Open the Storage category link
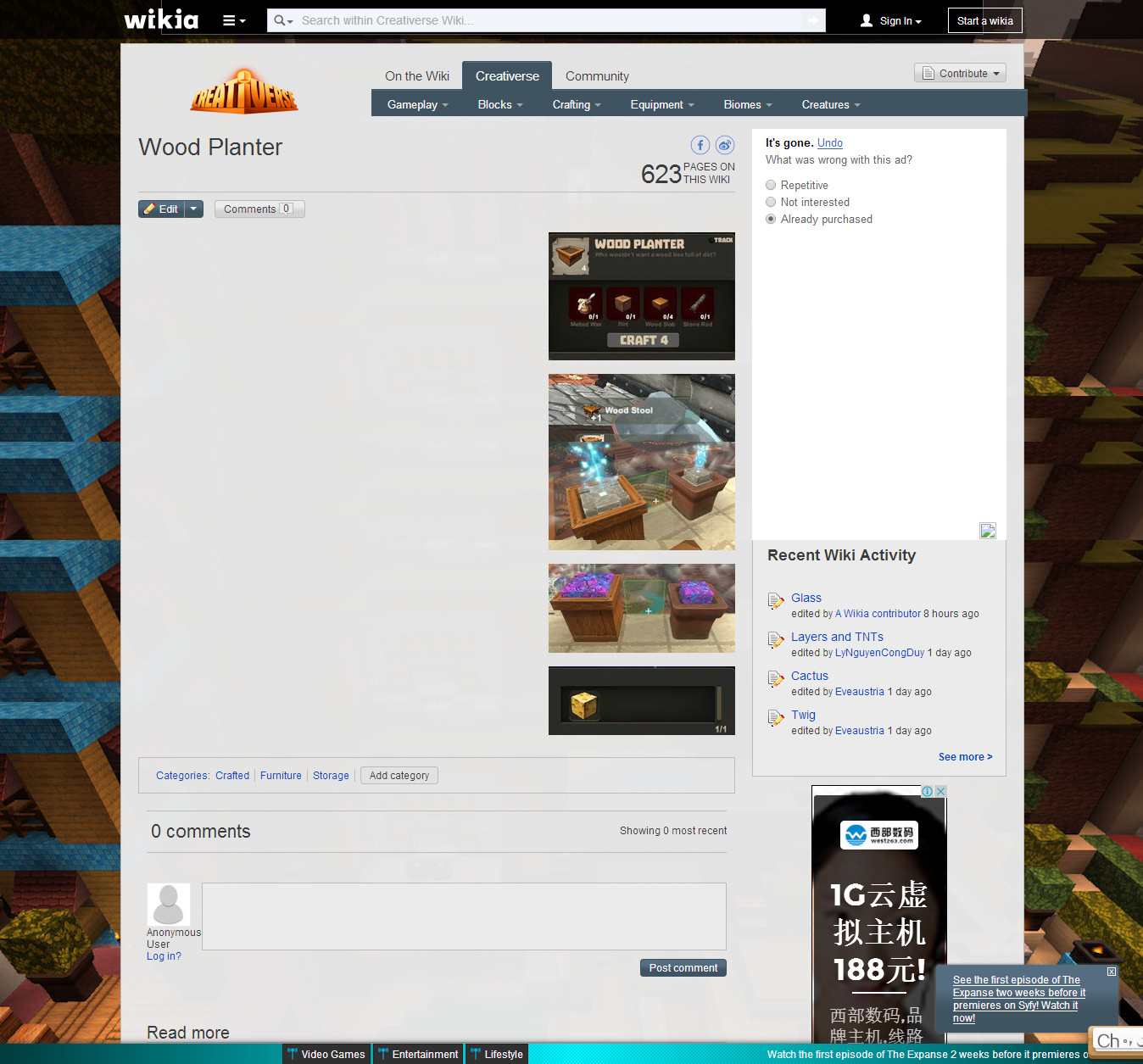This screenshot has height=1064, width=1143. point(331,776)
